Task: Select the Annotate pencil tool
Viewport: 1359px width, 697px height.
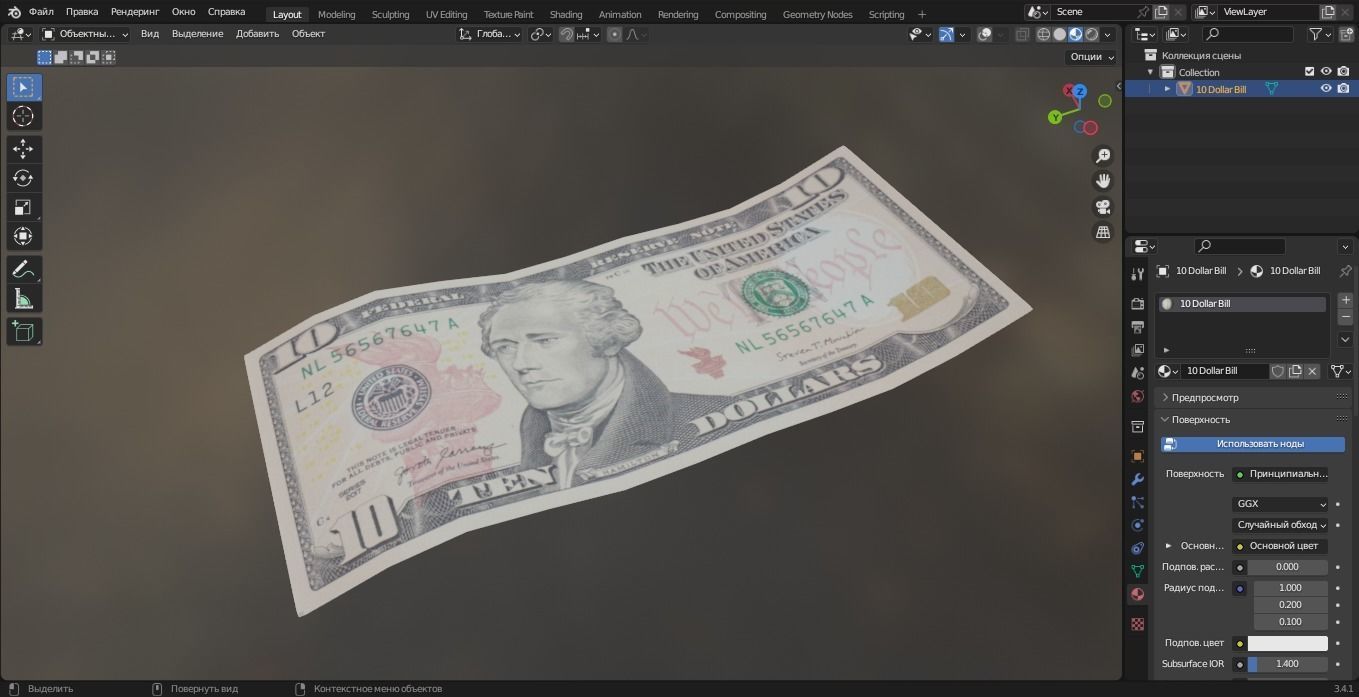Action: tap(23, 269)
